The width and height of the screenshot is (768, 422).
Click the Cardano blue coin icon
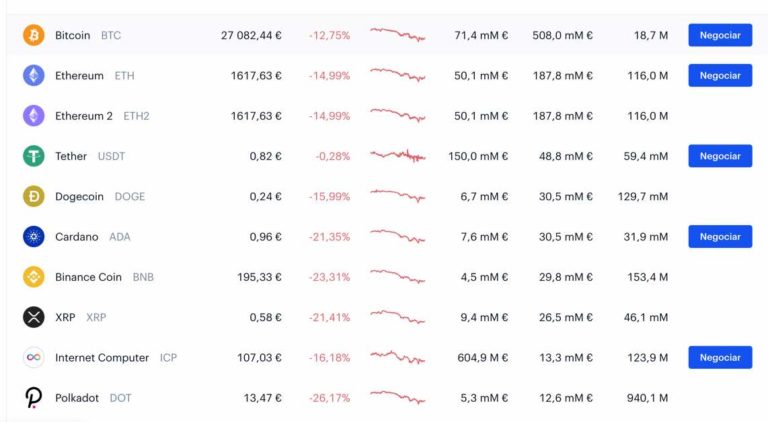(34, 237)
